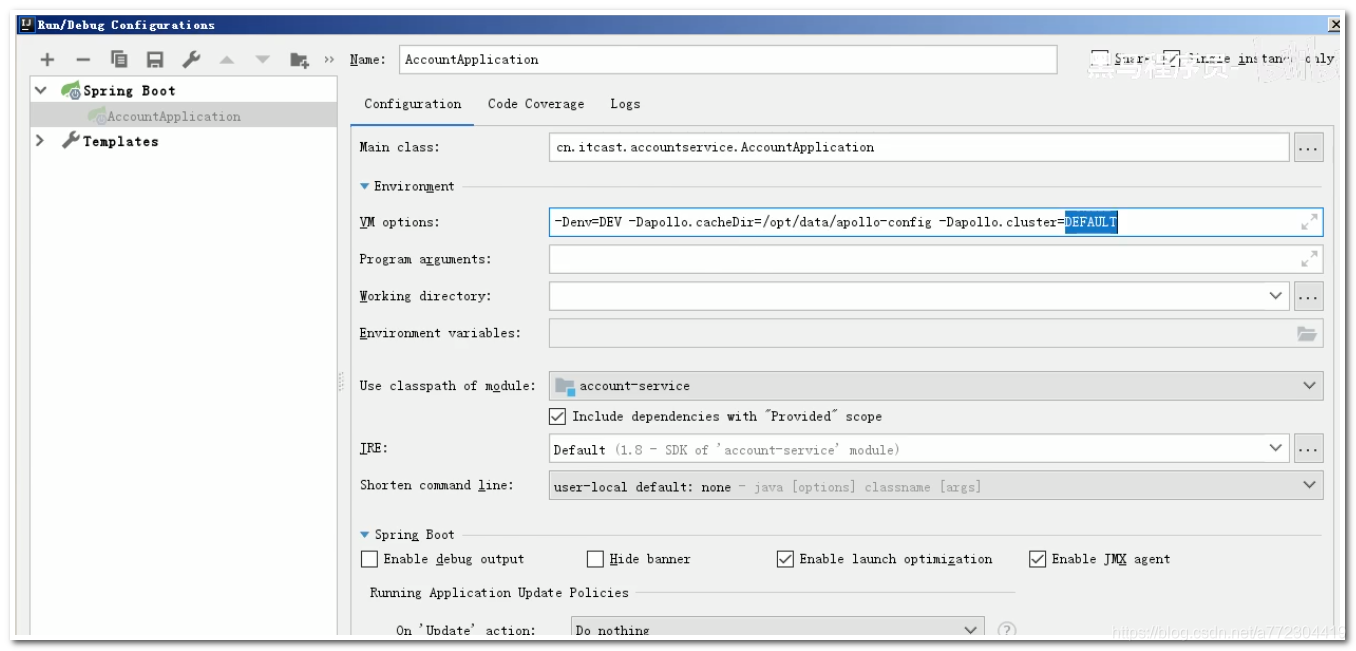Enable the Share checkbox
Screen dimensions: 1356x651
(1100, 57)
